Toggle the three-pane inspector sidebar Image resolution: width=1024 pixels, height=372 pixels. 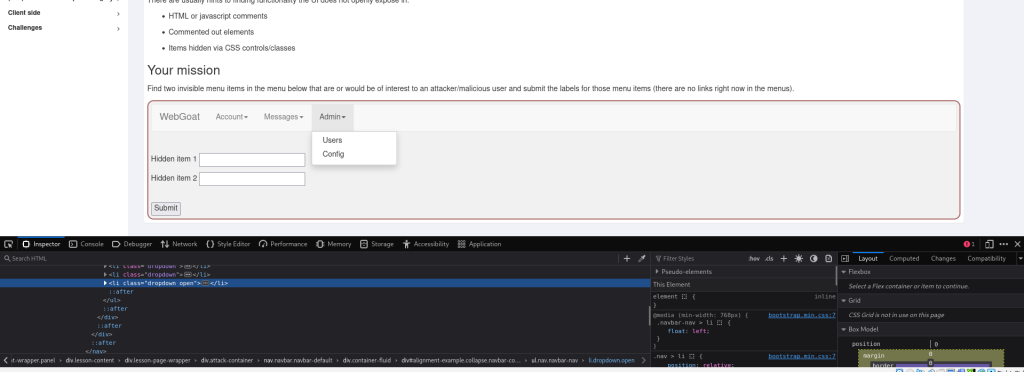coord(845,258)
